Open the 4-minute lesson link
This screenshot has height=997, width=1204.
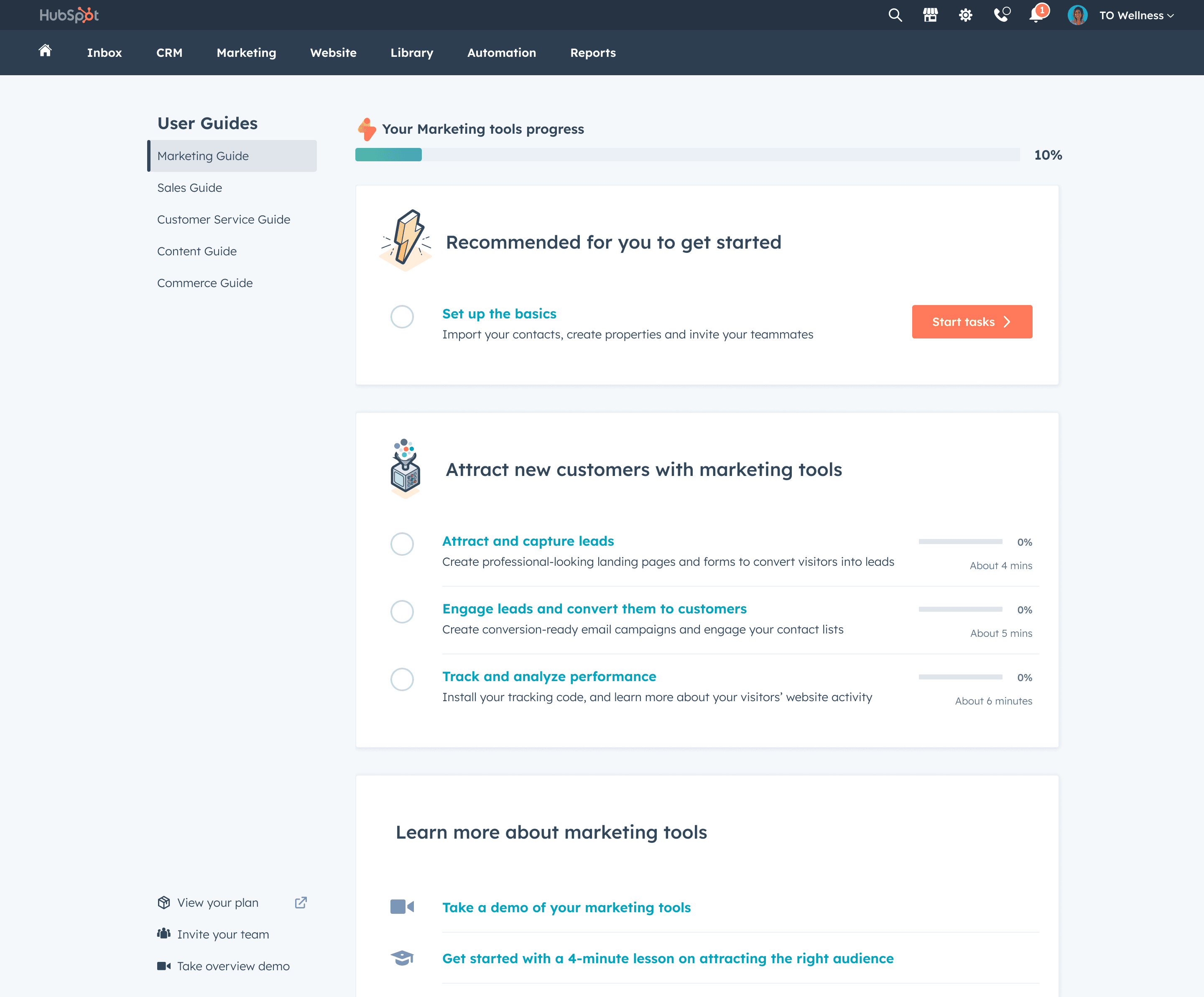(x=668, y=958)
